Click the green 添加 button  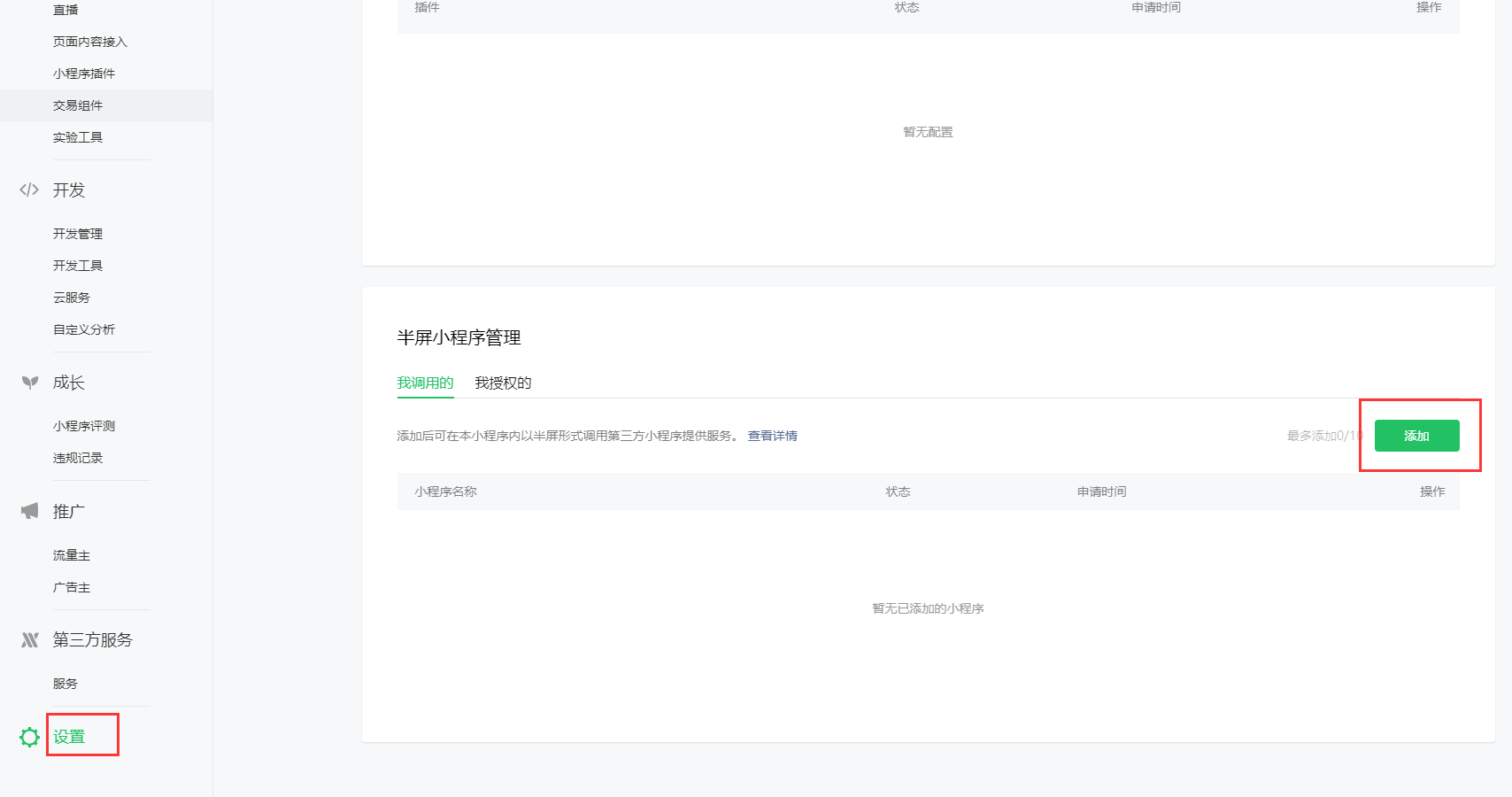[1416, 436]
